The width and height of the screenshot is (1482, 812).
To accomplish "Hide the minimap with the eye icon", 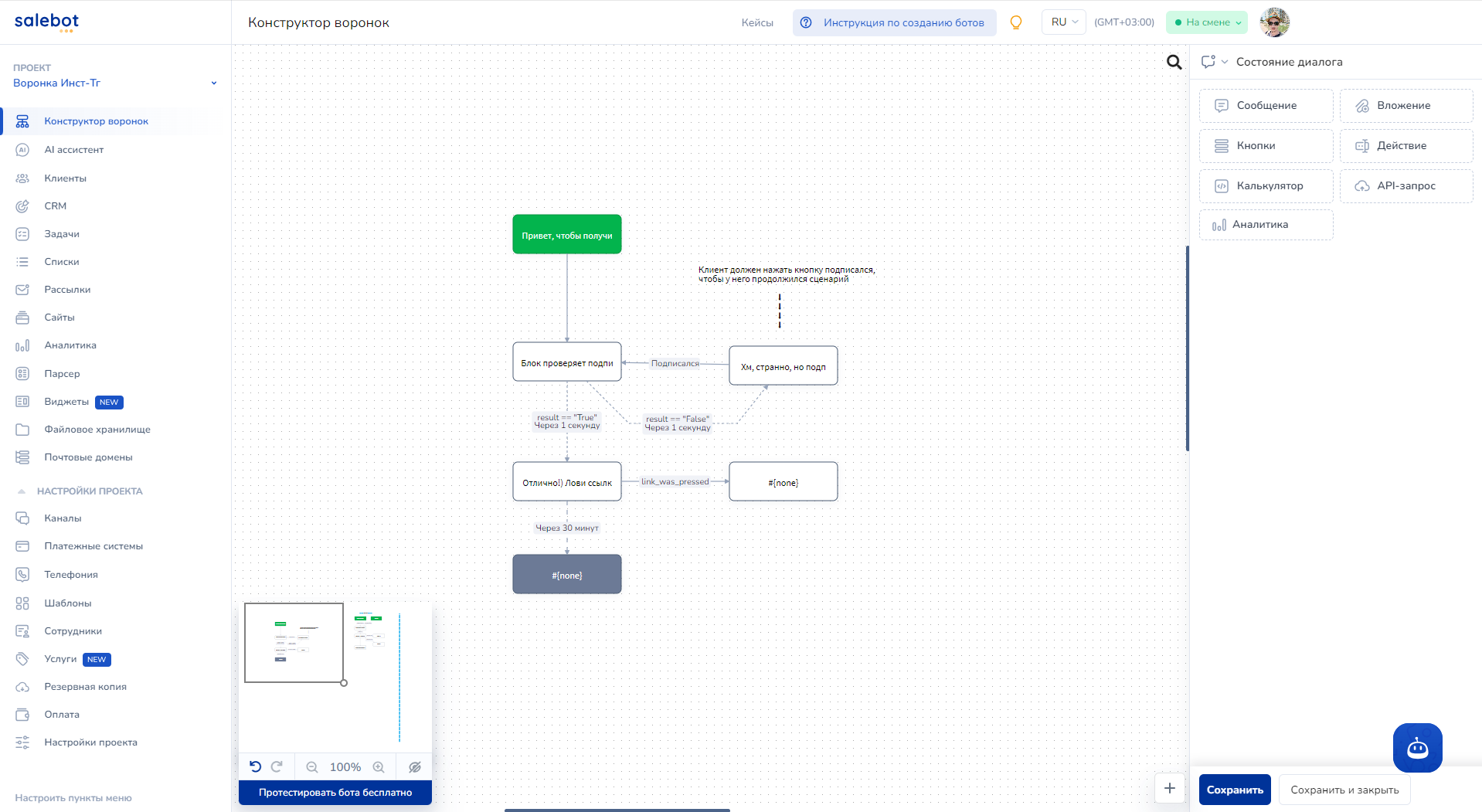I will coord(415,766).
